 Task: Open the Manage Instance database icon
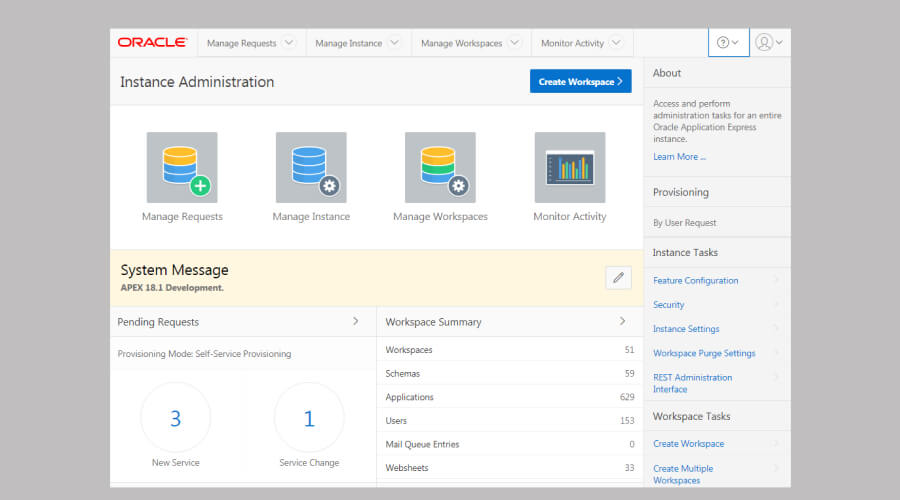click(x=311, y=167)
